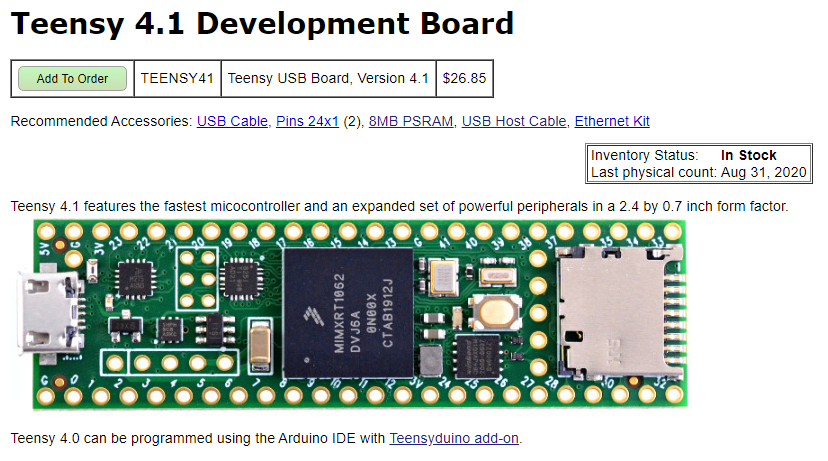Click the Teensy USB Board, Version 4.1 description

tap(328, 79)
